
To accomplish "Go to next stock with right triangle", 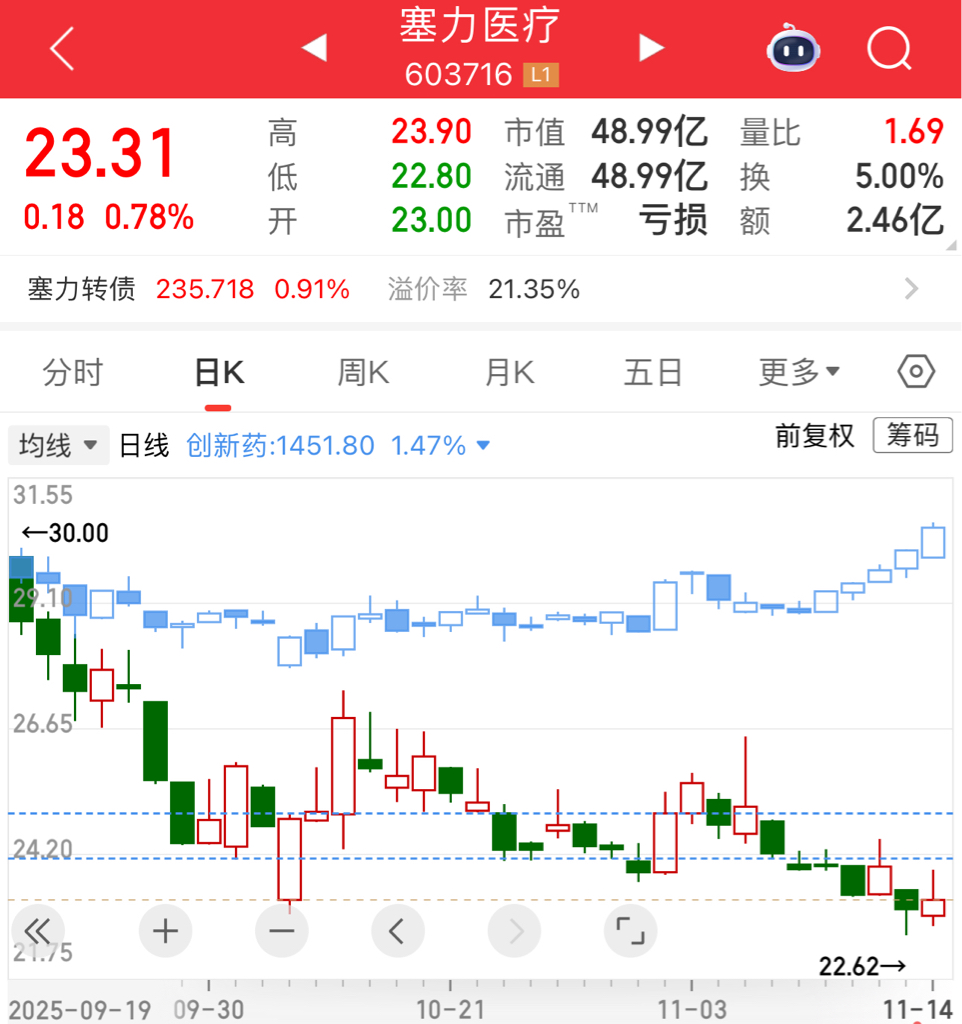I will tap(651, 48).
